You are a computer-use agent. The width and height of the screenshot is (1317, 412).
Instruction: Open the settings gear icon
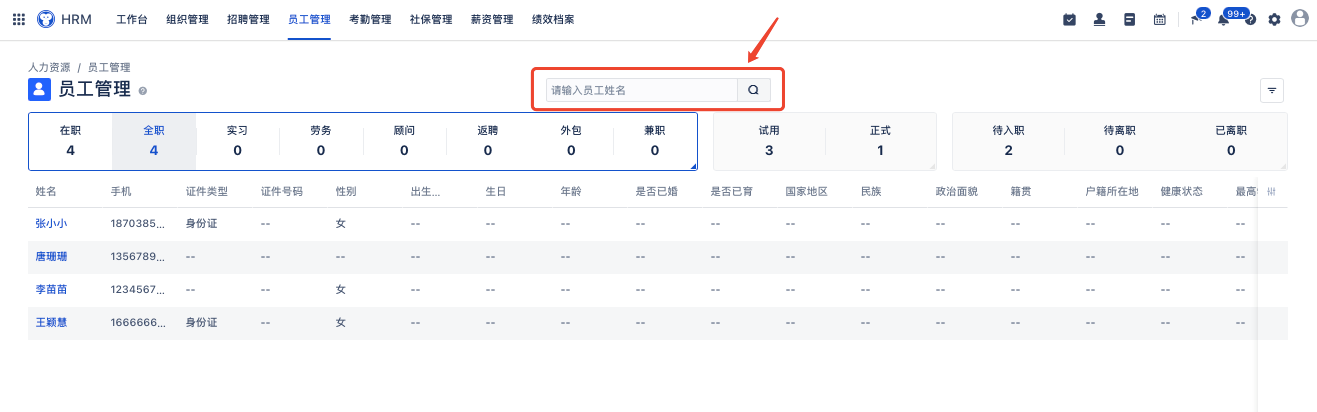[1274, 19]
